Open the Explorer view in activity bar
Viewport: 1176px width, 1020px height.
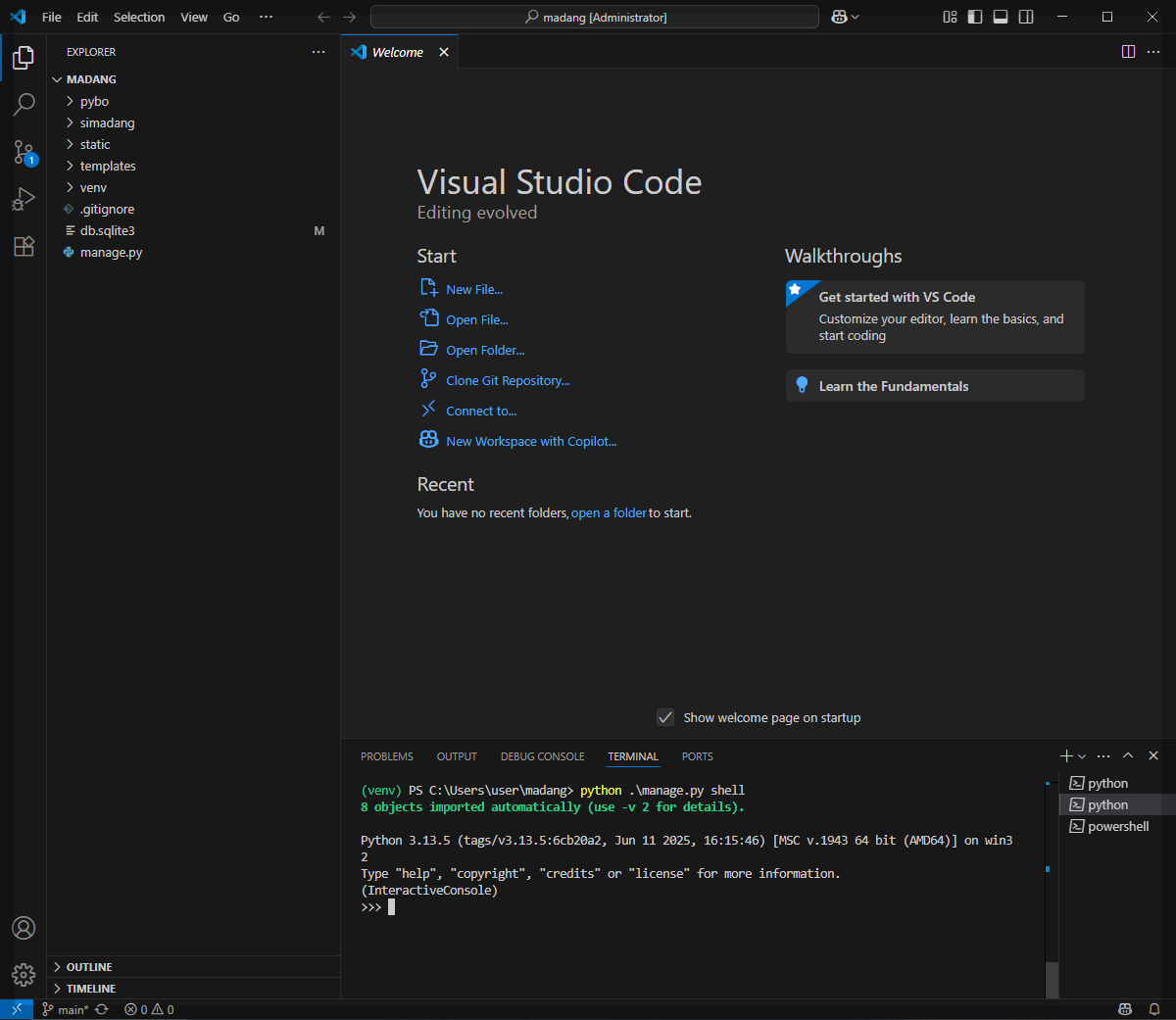24,58
